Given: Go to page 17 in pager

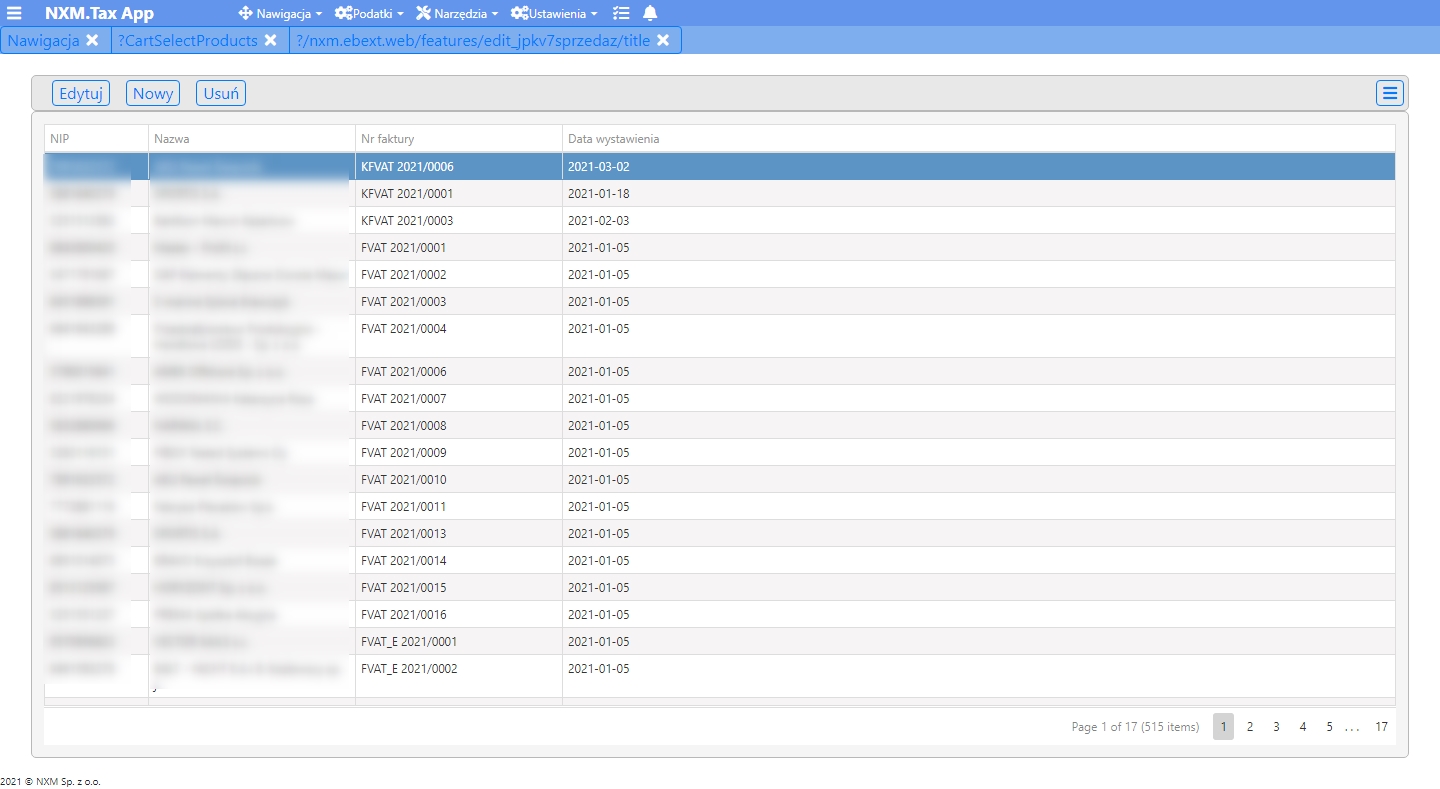Looking at the screenshot, I should pos(1381,727).
